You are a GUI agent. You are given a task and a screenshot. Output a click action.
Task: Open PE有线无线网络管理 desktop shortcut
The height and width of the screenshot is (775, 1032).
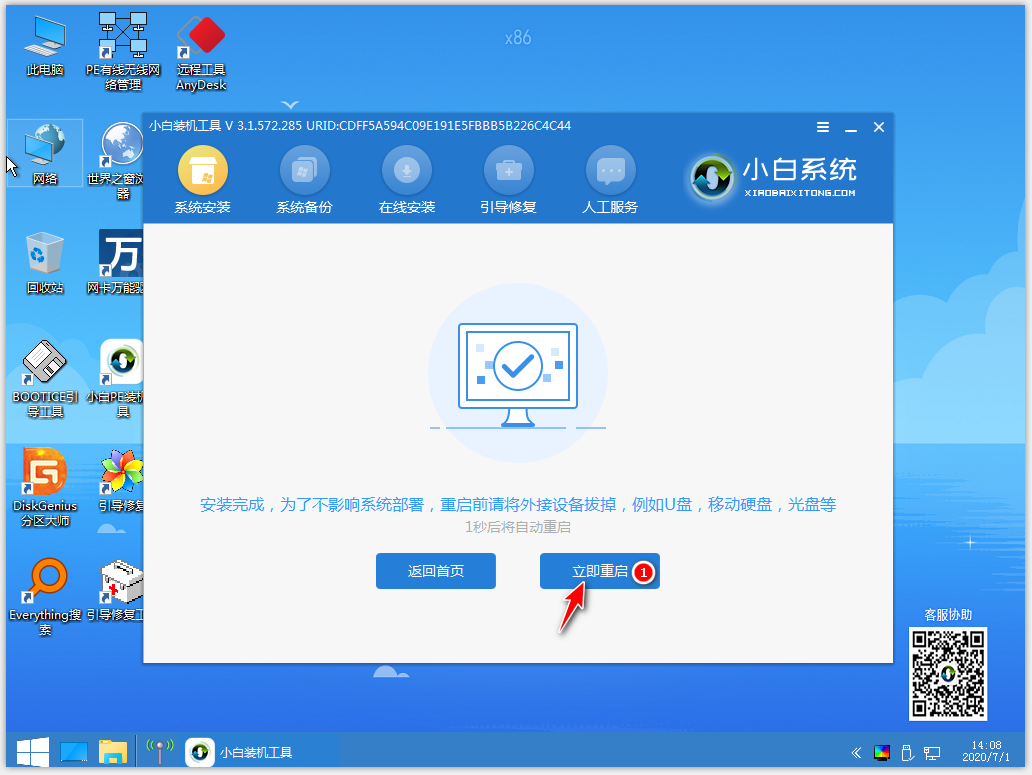(123, 53)
